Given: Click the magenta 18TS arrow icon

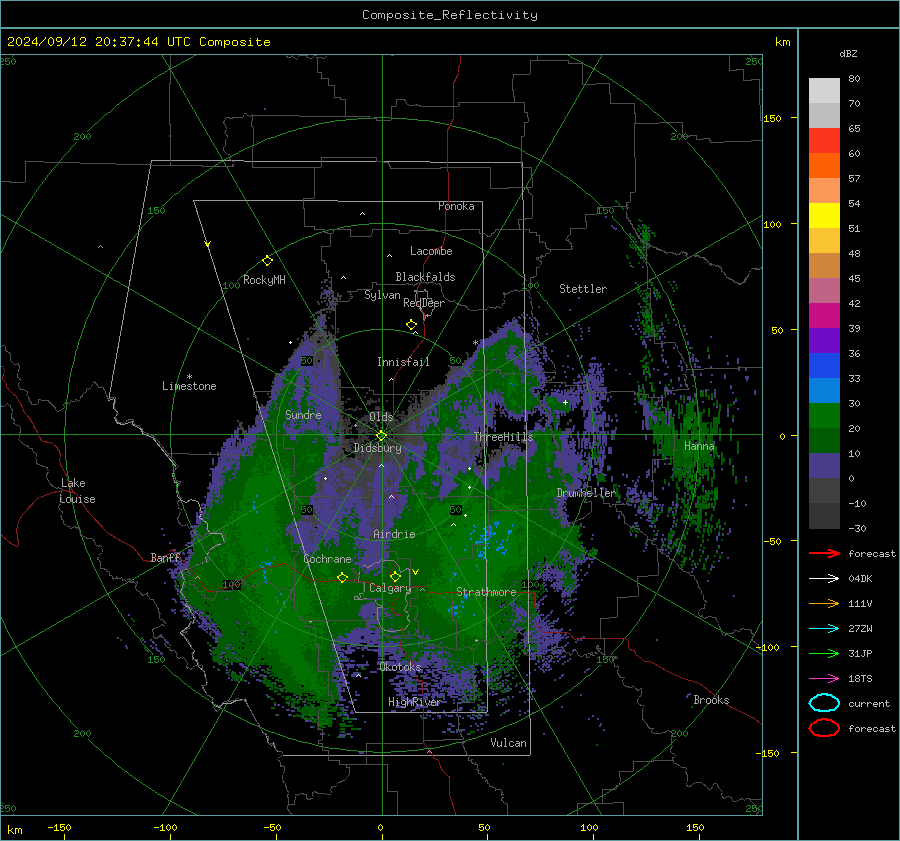Looking at the screenshot, I should (824, 679).
